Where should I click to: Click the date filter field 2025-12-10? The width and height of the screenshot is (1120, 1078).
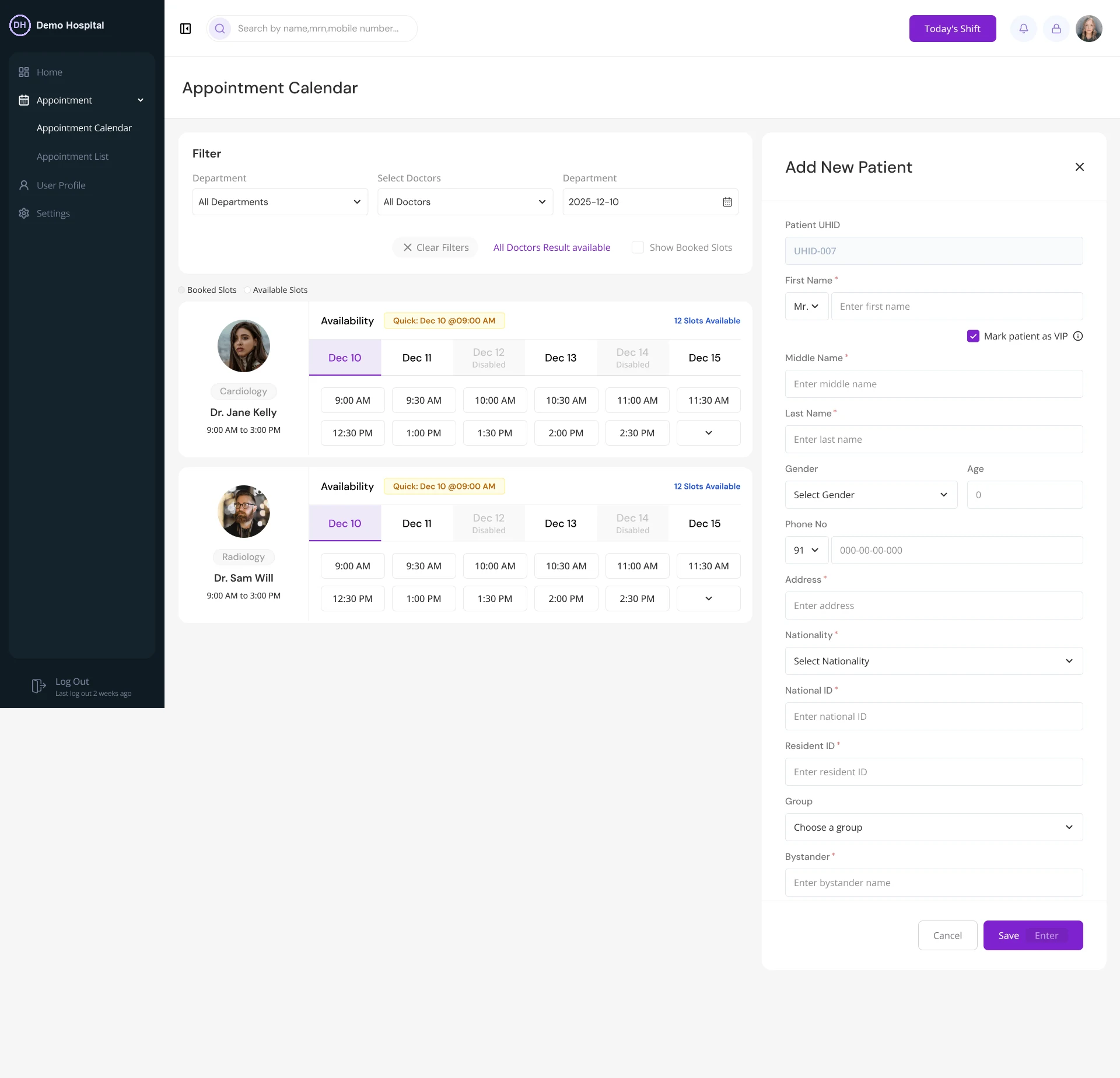click(x=650, y=202)
